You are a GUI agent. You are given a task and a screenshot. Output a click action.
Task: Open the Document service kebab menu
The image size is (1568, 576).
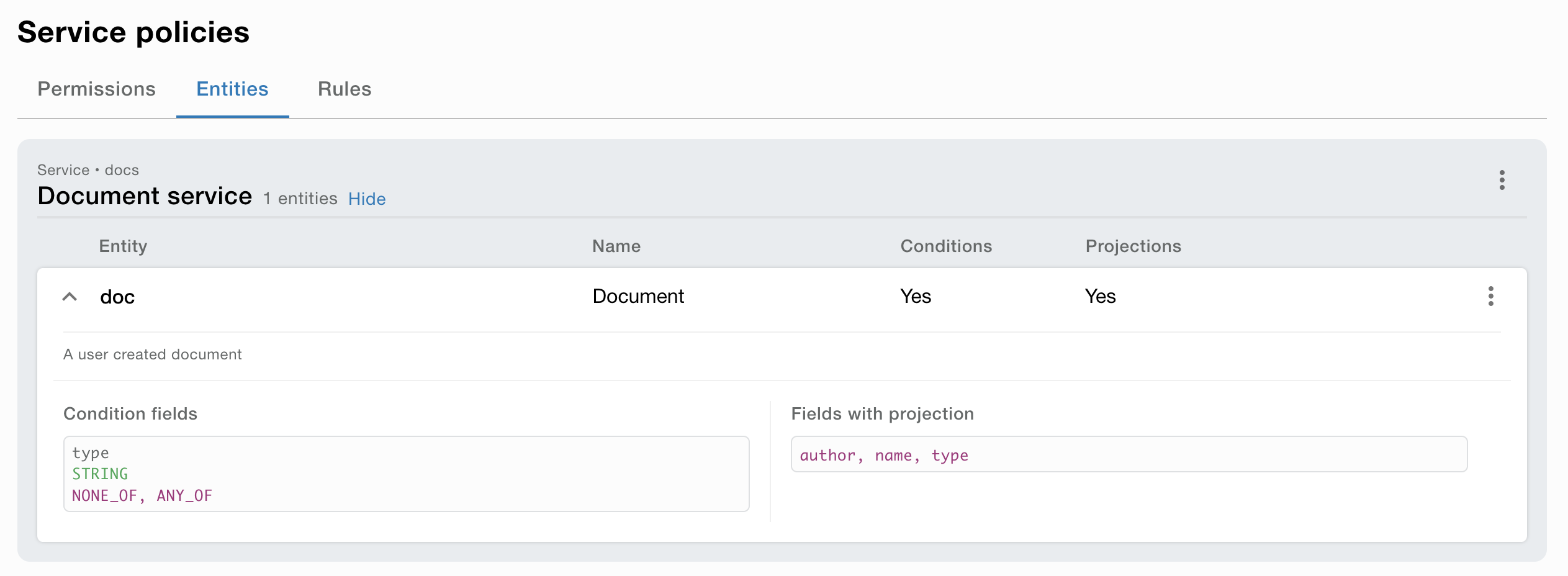[x=1502, y=180]
